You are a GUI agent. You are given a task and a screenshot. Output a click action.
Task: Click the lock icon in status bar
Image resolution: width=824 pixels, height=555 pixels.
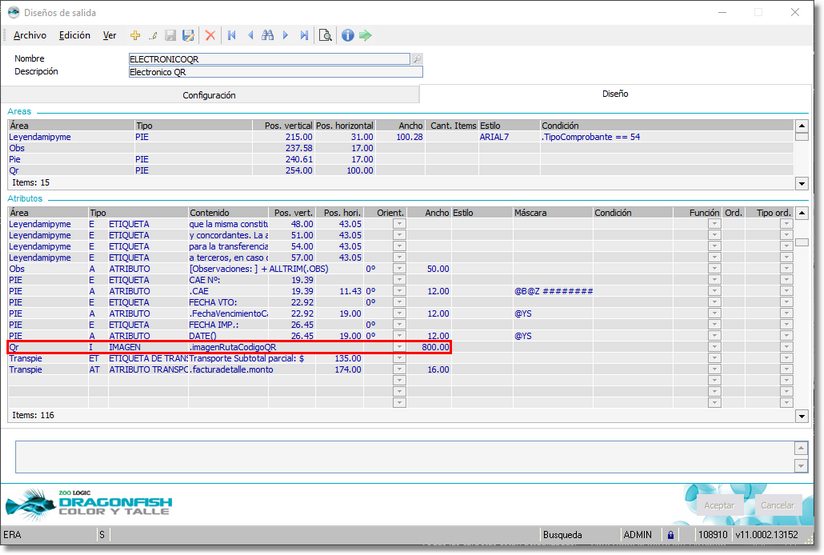point(671,535)
